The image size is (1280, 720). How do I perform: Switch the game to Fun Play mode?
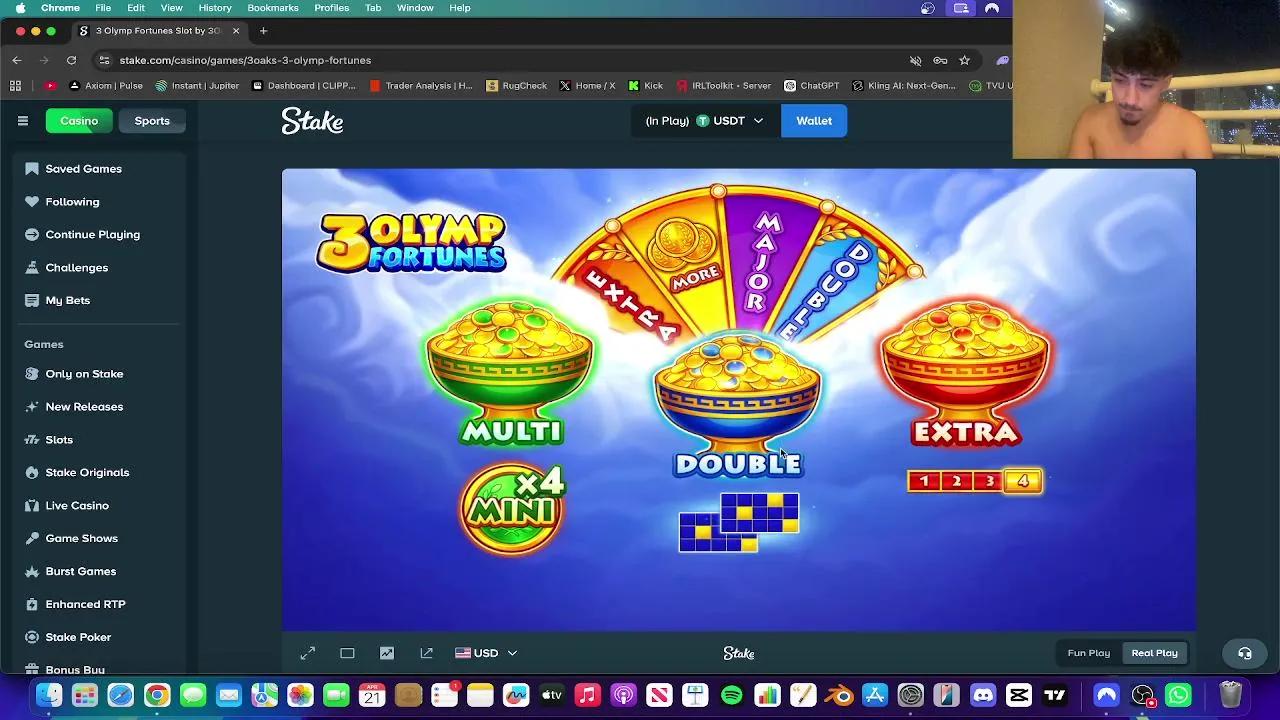1088,652
